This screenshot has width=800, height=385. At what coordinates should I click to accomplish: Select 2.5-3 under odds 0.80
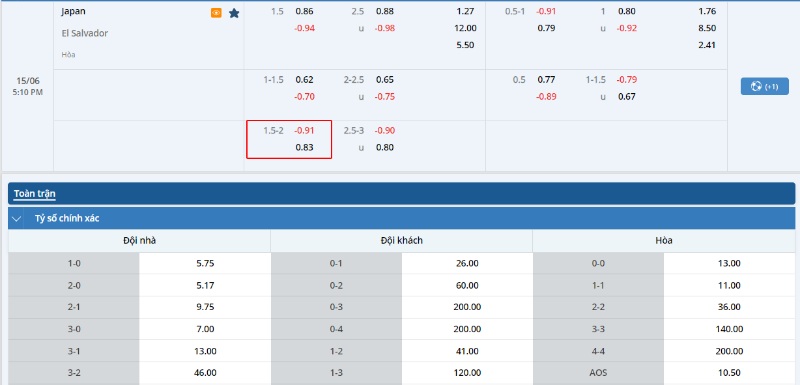pyautogui.click(x=385, y=148)
